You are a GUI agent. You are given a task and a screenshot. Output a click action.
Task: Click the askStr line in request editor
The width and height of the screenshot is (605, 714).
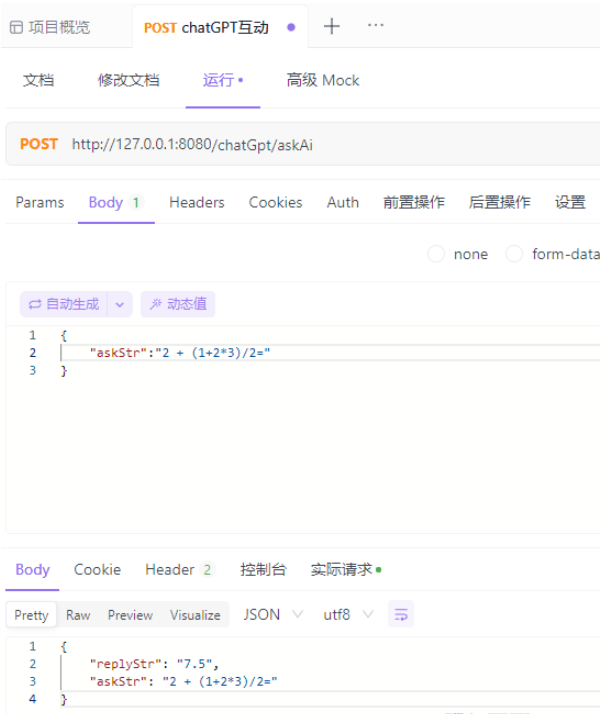pos(180,353)
